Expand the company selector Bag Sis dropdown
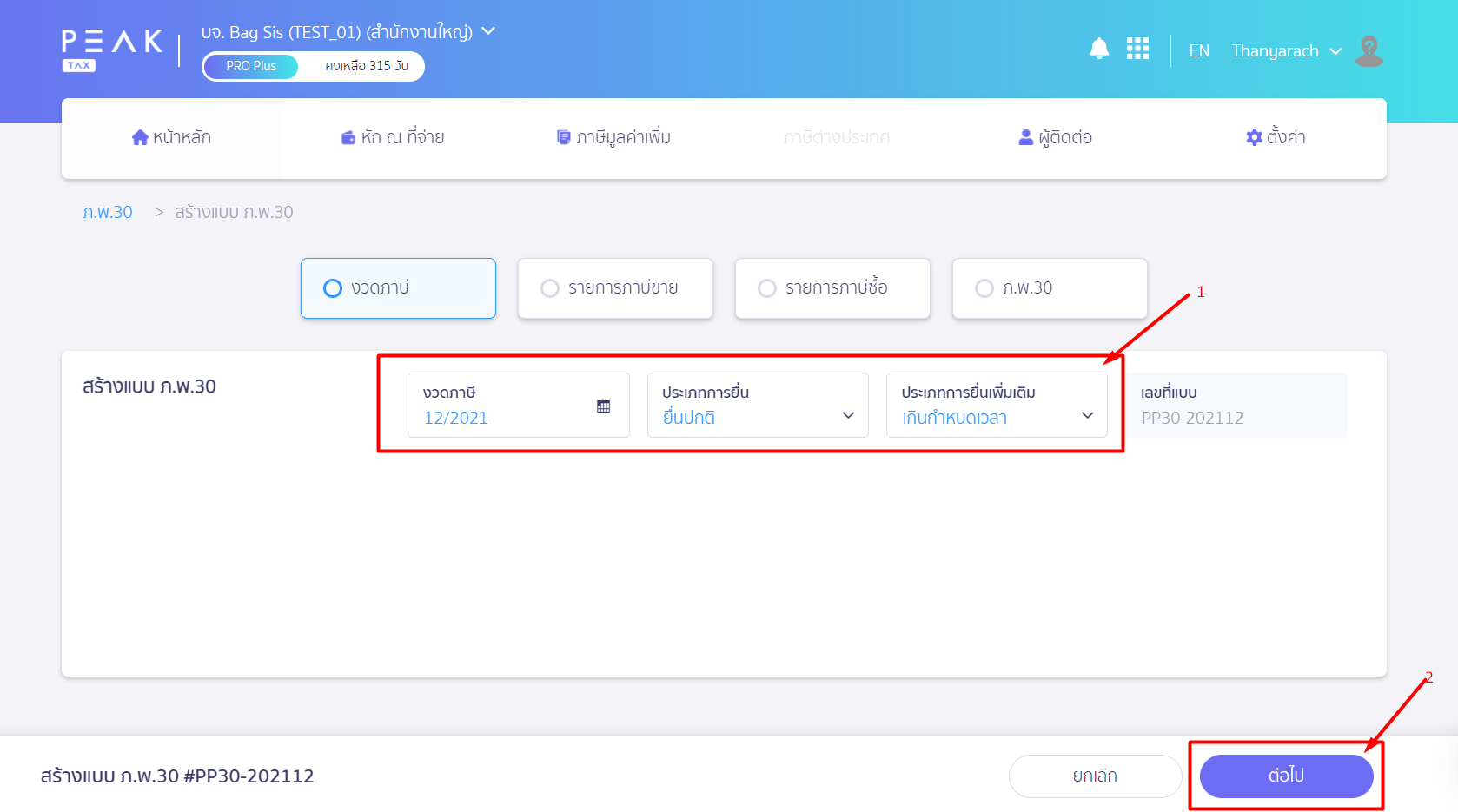 point(488,31)
